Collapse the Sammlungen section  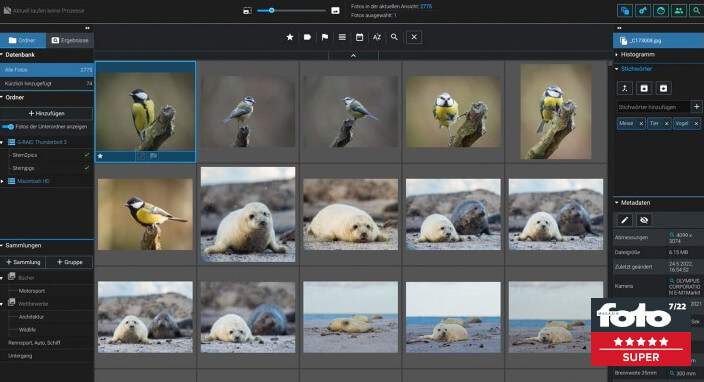coord(2,246)
